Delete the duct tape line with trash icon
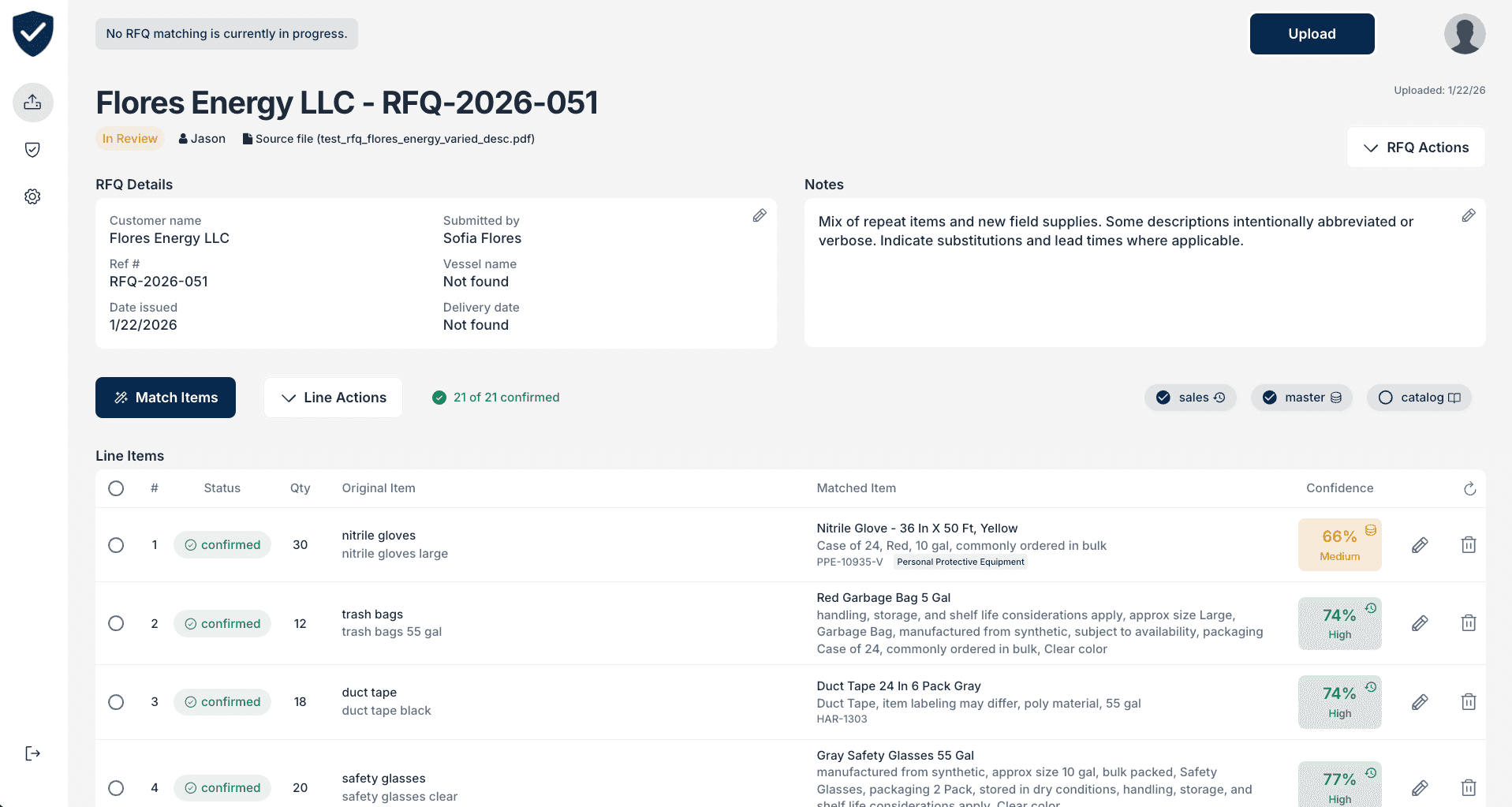Viewport: 1512px width, 807px height. (x=1468, y=701)
